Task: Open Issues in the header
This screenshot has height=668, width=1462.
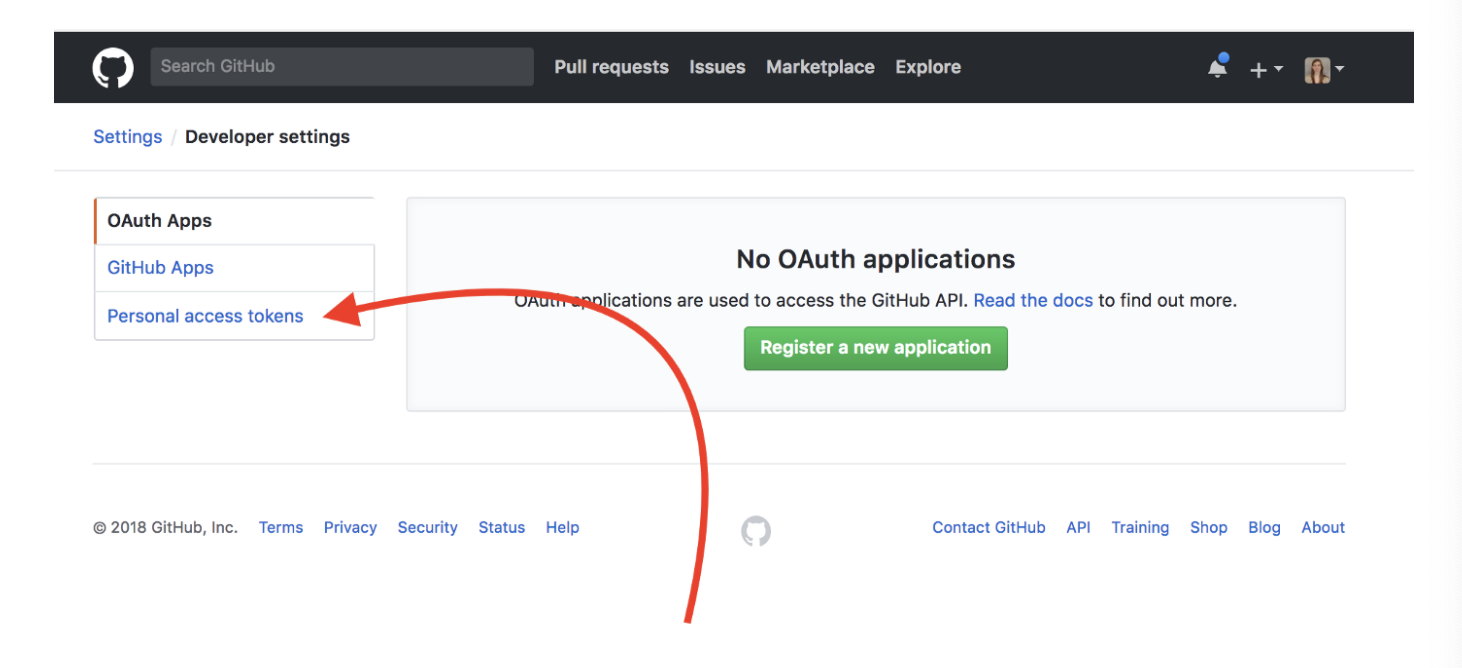Action: pos(717,67)
